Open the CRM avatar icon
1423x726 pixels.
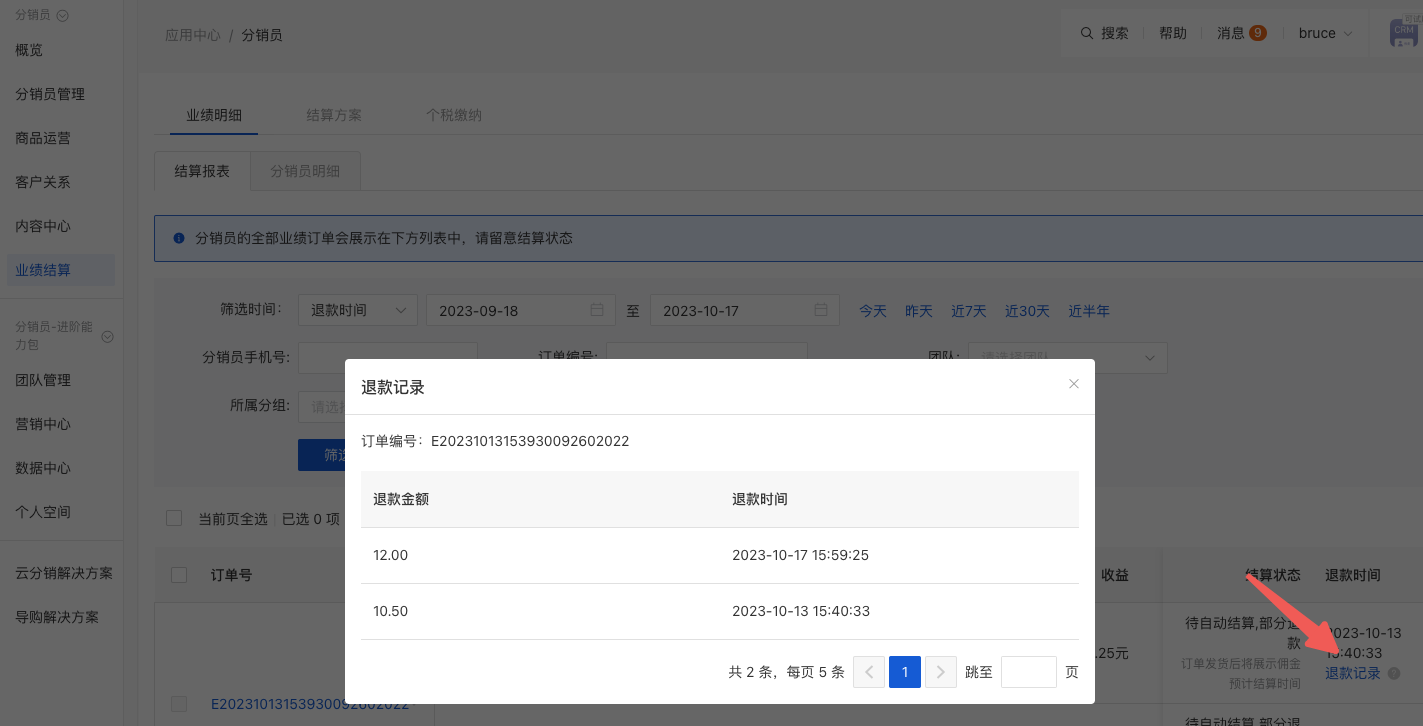tap(1404, 33)
